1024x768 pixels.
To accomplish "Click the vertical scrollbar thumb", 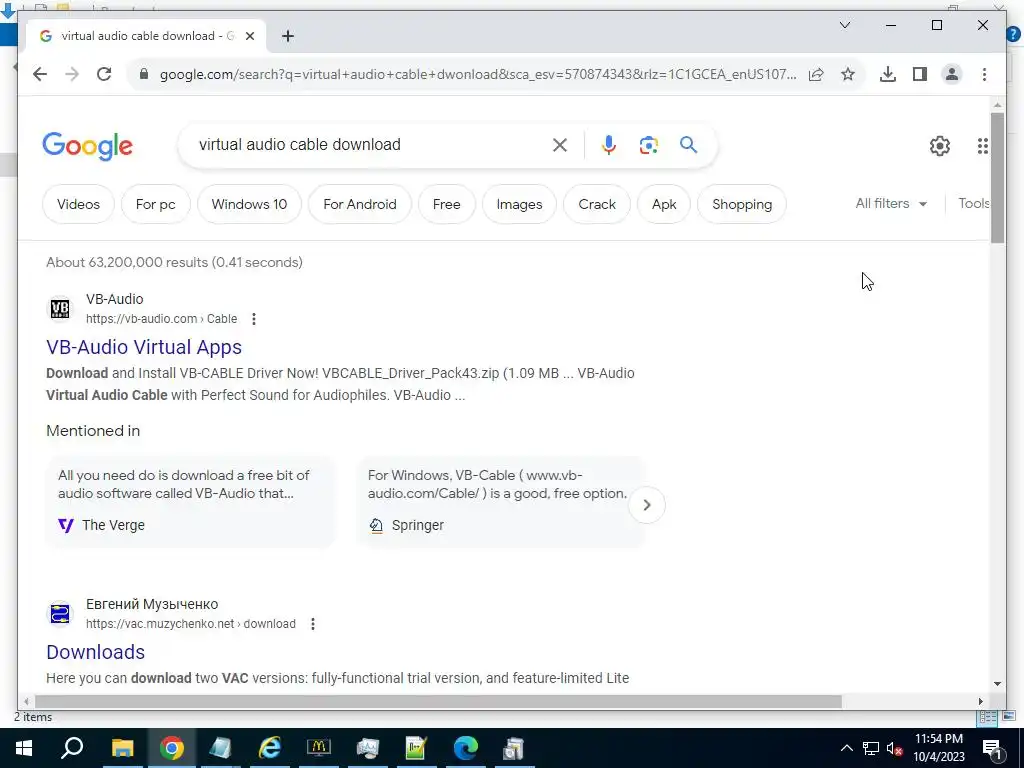I will [997, 178].
